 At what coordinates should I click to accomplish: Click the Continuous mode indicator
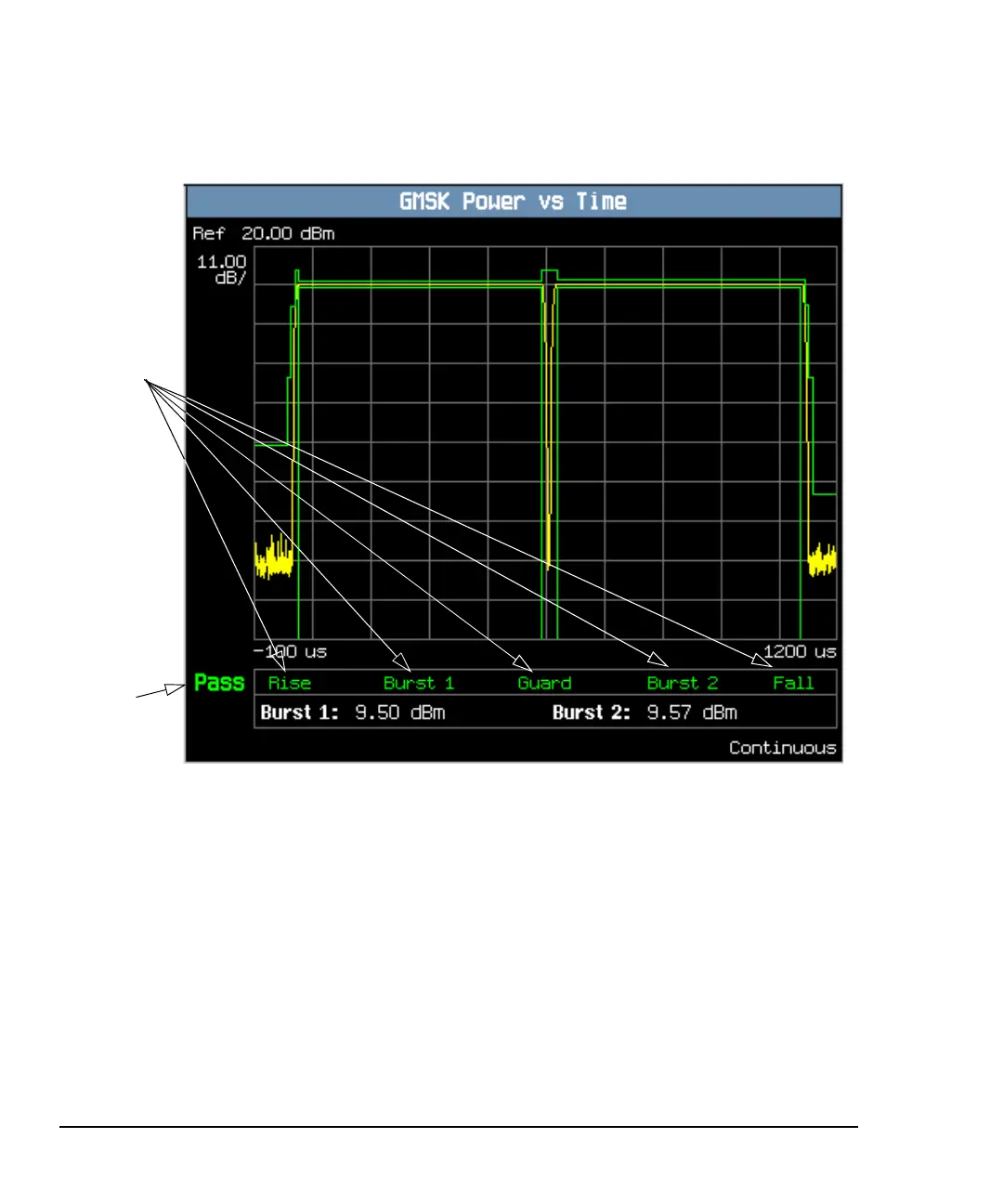783,748
